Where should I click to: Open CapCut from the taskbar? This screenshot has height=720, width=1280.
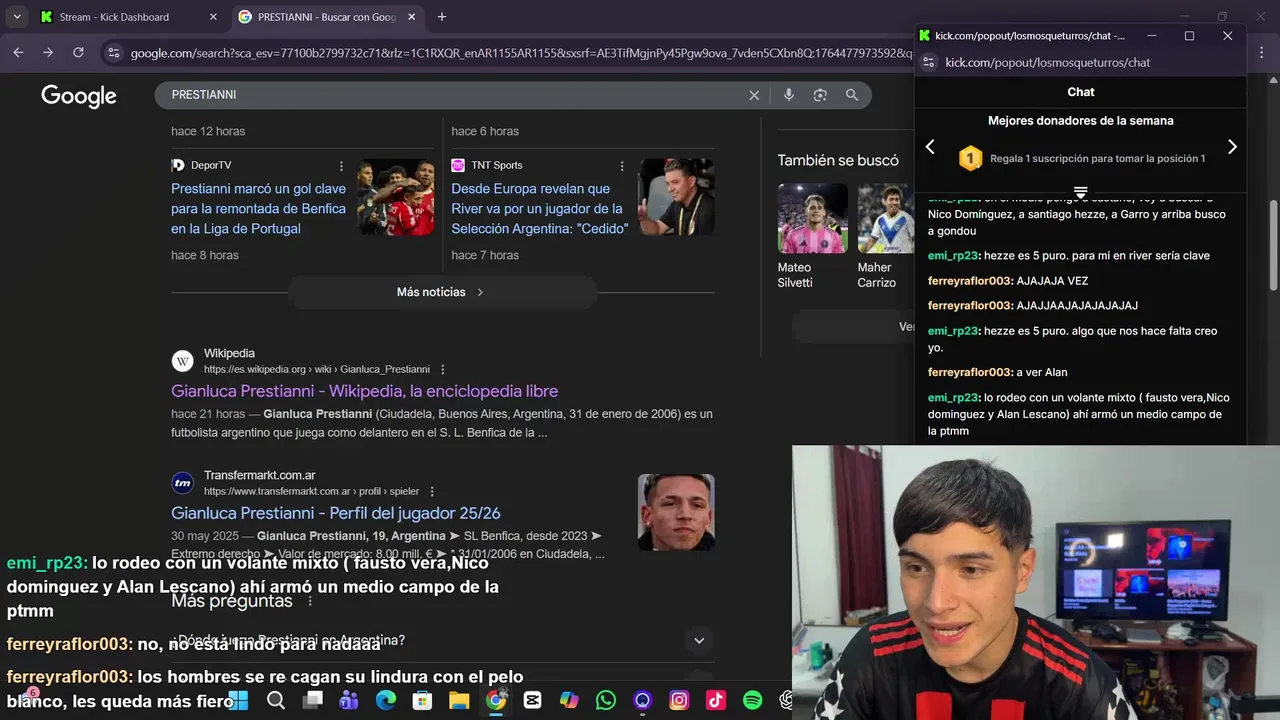(x=532, y=701)
